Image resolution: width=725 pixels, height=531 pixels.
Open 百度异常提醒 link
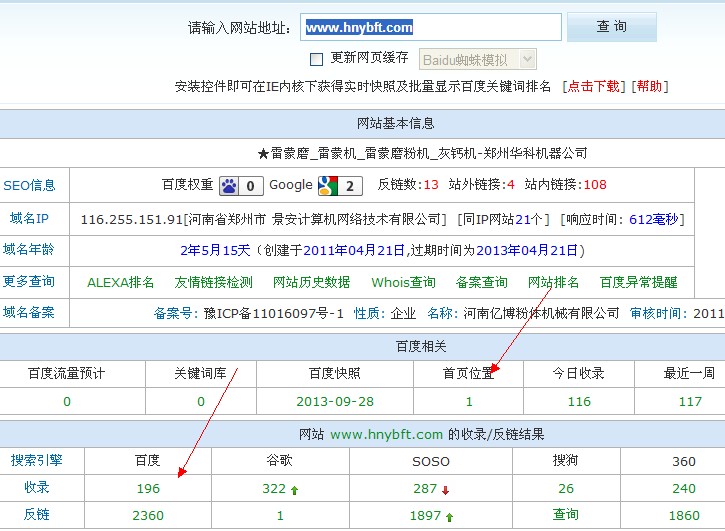[638, 283]
